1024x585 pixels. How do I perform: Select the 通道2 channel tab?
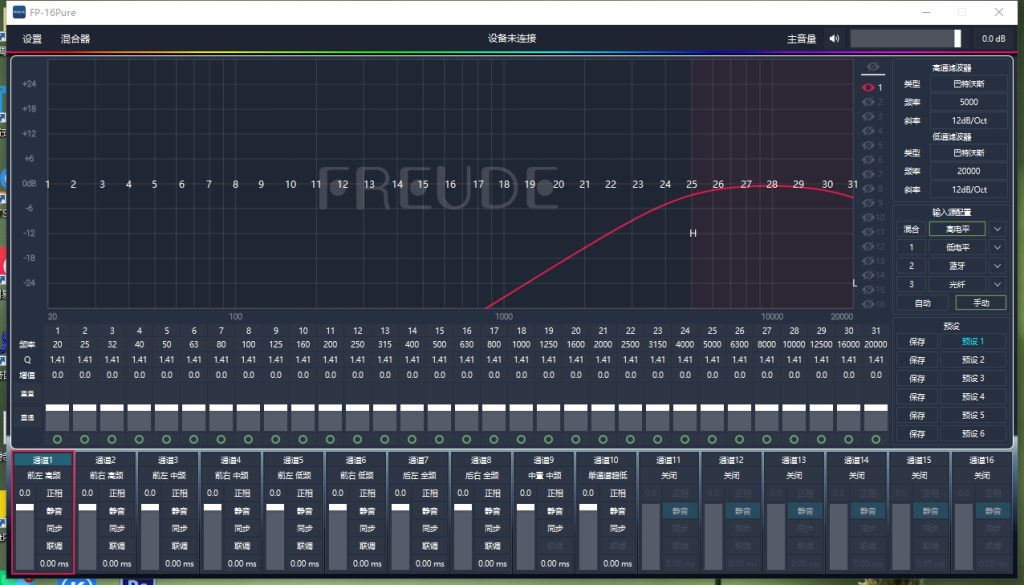tap(106, 460)
